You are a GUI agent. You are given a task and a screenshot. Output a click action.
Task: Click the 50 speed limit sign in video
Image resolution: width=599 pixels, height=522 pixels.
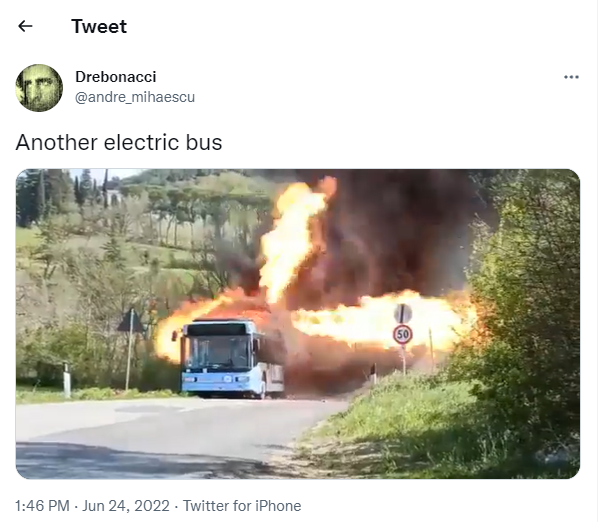(403, 334)
